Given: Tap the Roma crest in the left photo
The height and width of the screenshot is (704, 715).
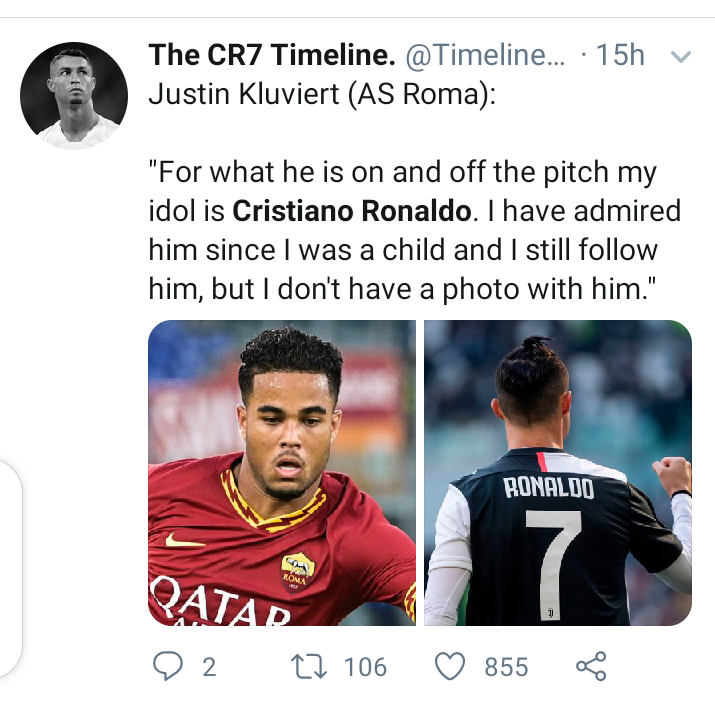Looking at the screenshot, I should [x=297, y=573].
